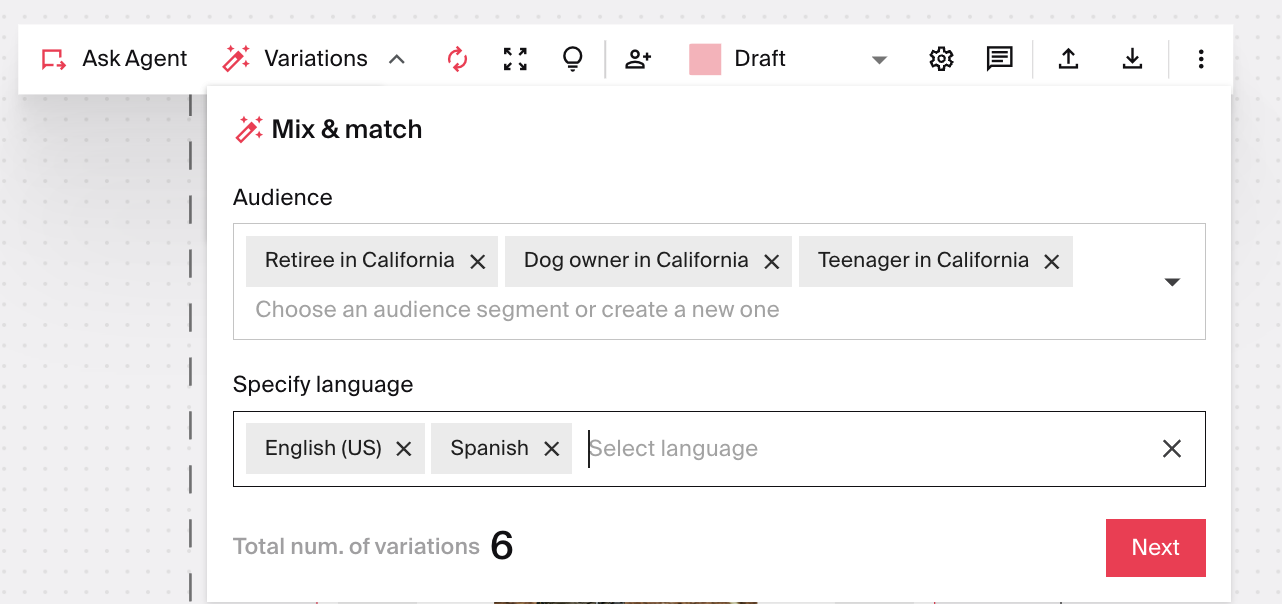The height and width of the screenshot is (604, 1282).
Task: Open fullscreen with the expand icon
Action: 515,58
